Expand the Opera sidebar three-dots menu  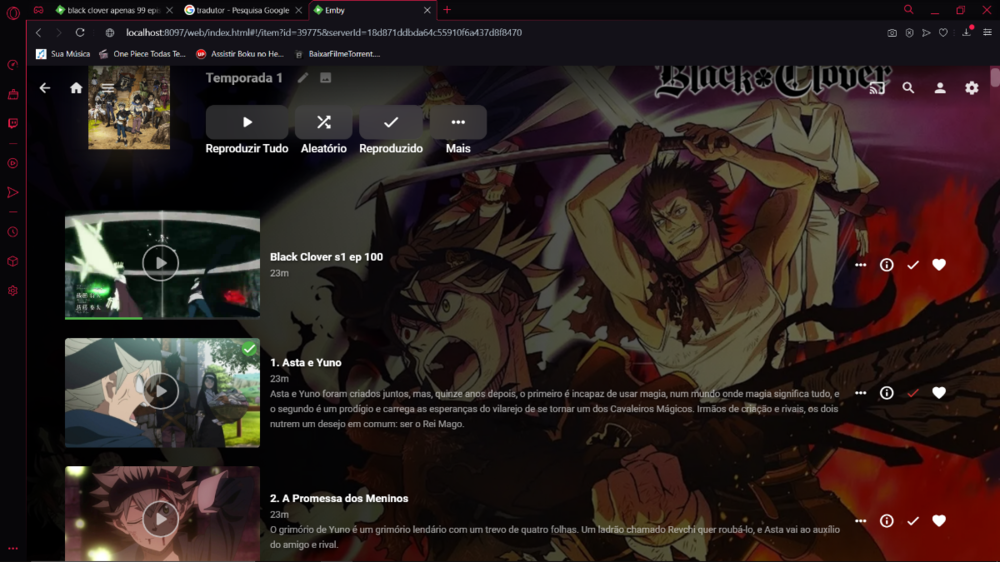coord(13,549)
